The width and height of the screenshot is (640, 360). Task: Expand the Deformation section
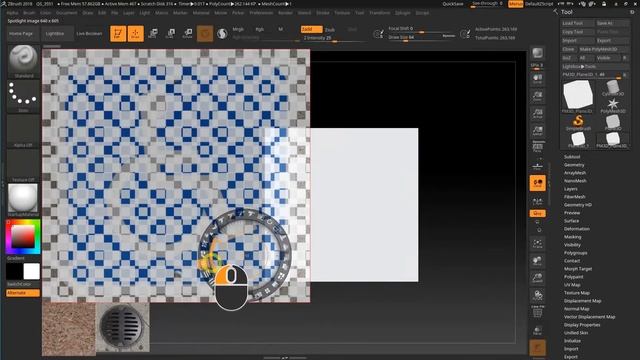pos(577,229)
